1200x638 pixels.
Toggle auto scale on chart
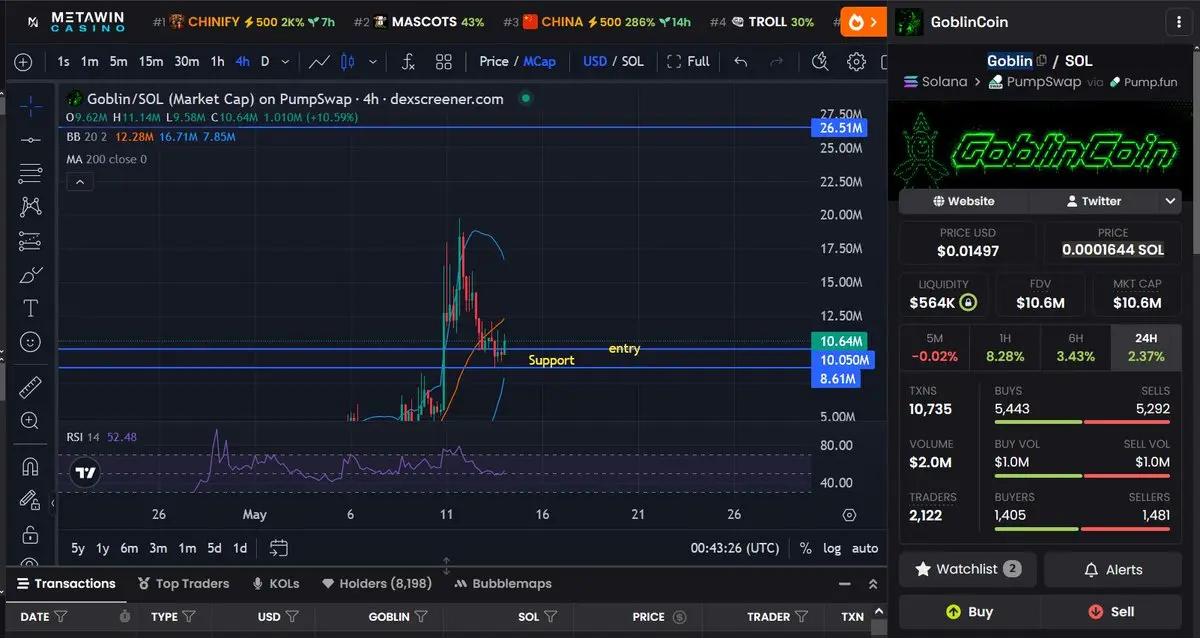click(865, 548)
